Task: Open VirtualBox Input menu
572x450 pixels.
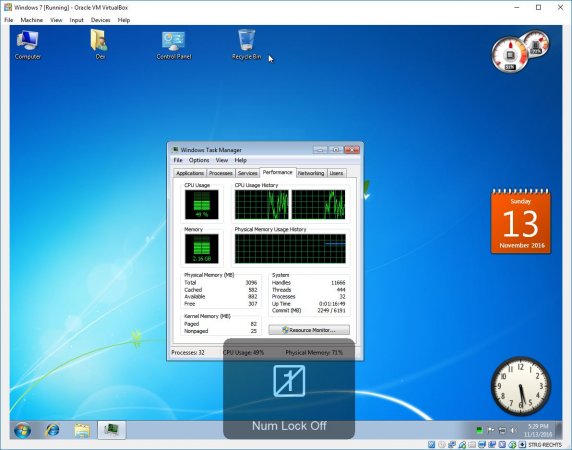Action: pyautogui.click(x=77, y=20)
